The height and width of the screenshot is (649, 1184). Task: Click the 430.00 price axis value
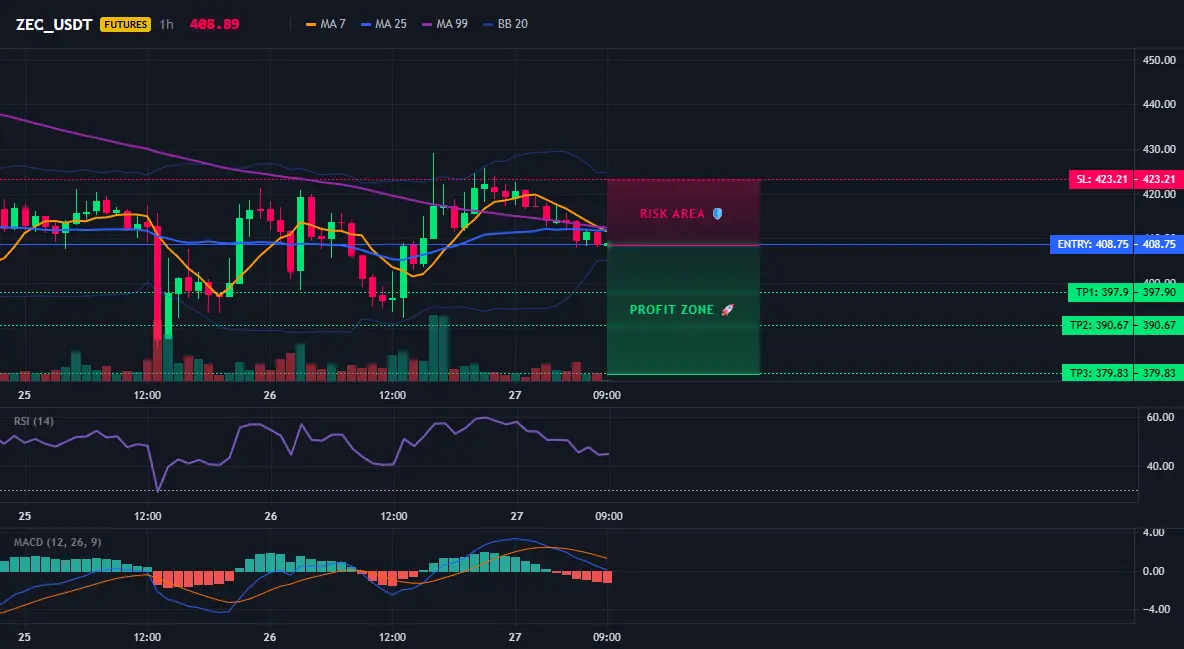pos(1159,150)
